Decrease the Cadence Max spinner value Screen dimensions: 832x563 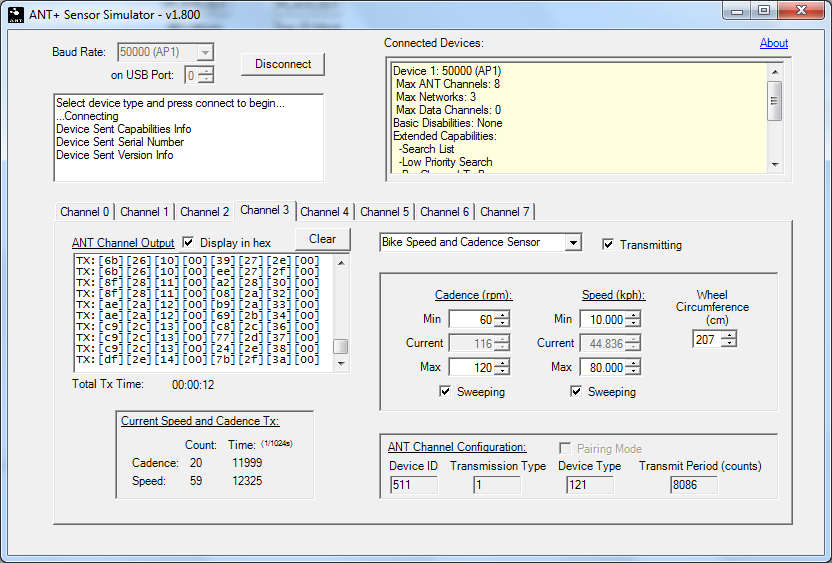point(502,371)
